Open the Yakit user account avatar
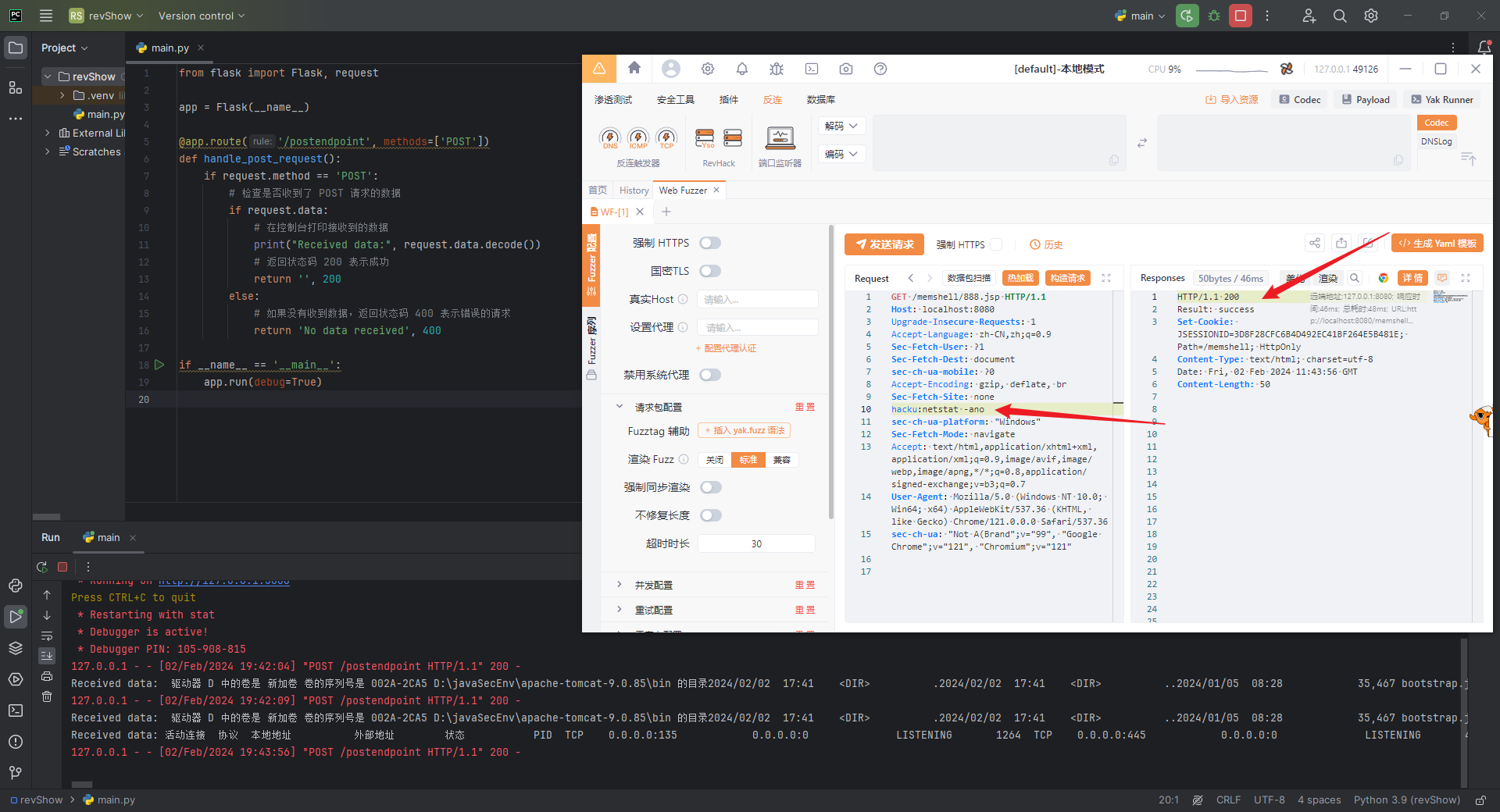This screenshot has height=812, width=1500. pyautogui.click(x=670, y=69)
